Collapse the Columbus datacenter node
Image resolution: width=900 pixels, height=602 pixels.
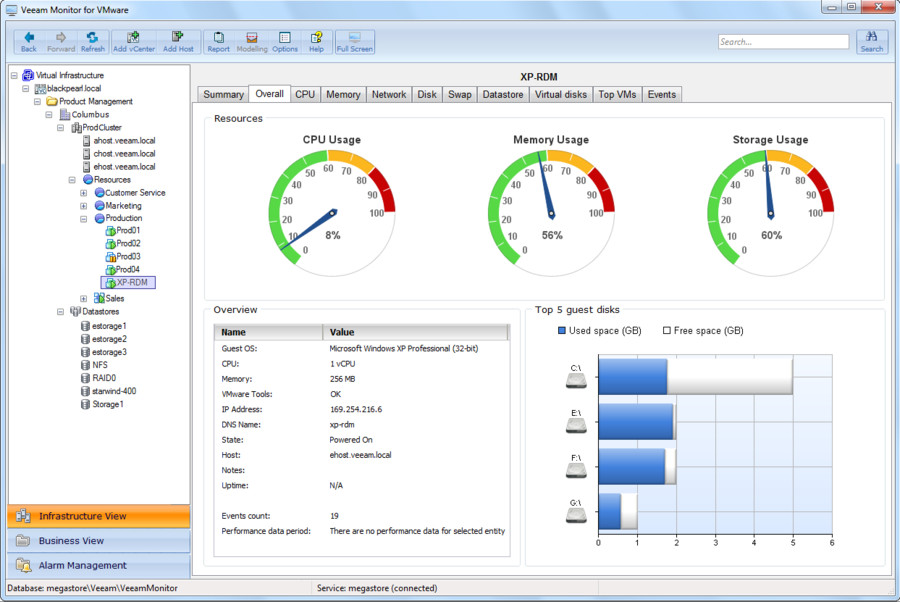coord(49,115)
